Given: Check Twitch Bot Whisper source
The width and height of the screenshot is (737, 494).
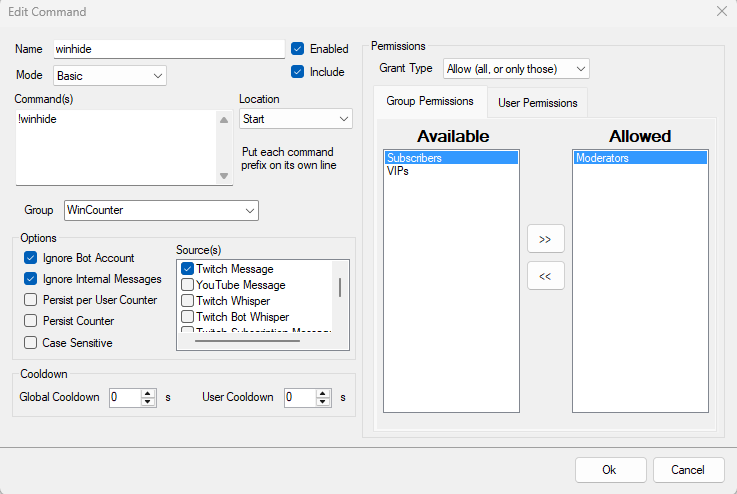Looking at the screenshot, I should pos(187,316).
